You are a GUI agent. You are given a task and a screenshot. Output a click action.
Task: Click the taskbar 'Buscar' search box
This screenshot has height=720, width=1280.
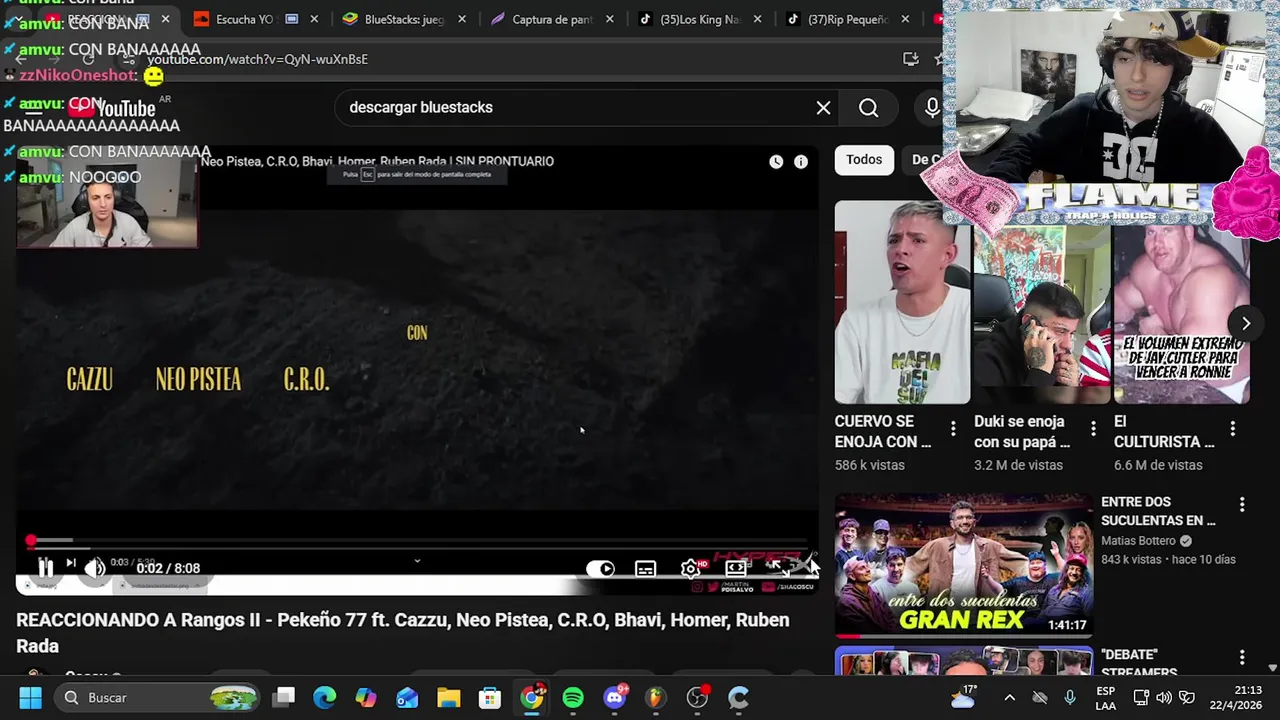(157, 697)
